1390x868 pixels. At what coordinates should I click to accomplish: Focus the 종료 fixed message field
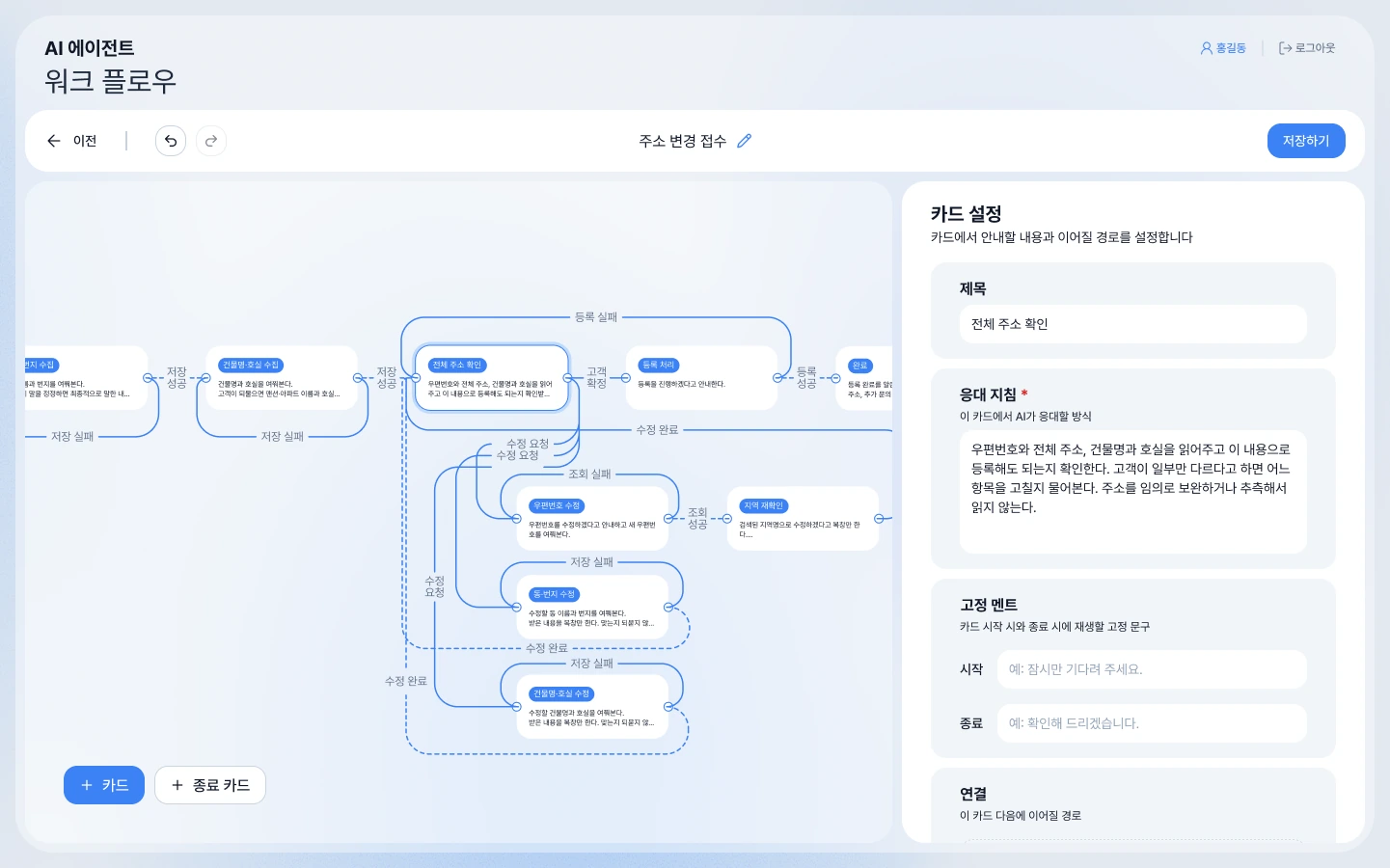1152,723
